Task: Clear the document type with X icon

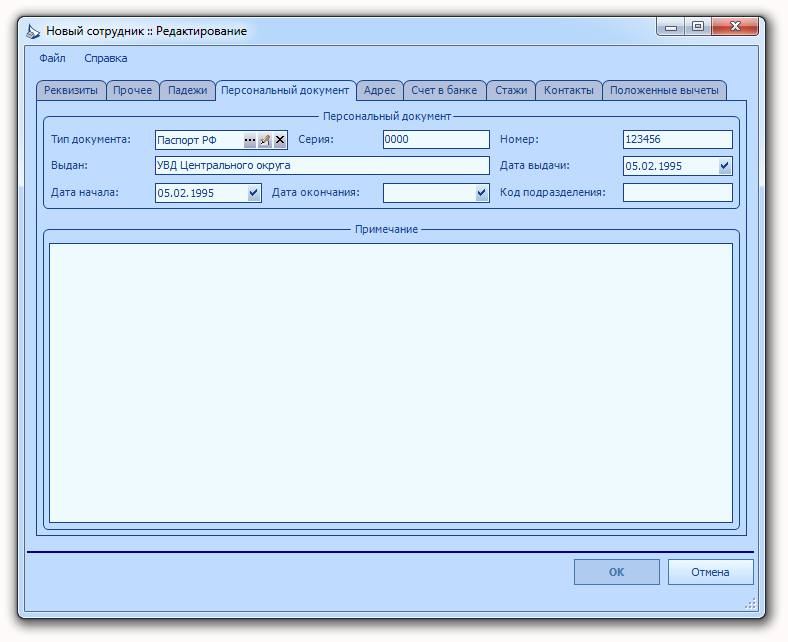Action: tap(280, 140)
